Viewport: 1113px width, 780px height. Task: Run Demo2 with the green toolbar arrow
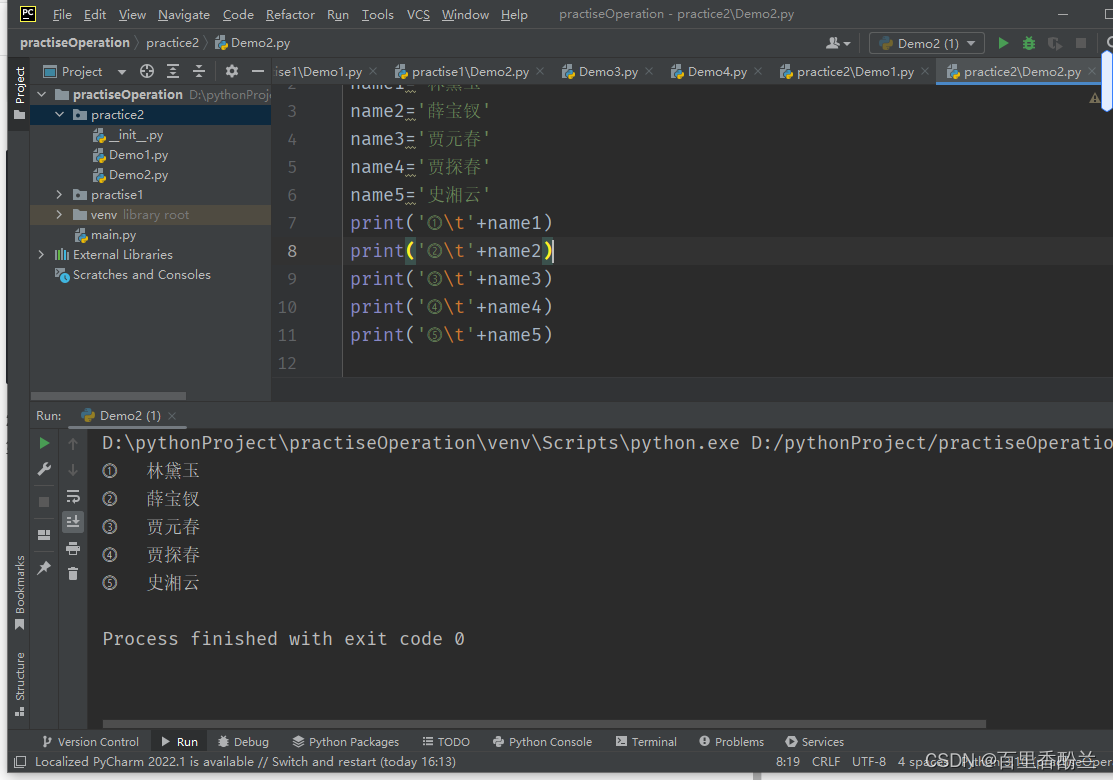(1003, 43)
